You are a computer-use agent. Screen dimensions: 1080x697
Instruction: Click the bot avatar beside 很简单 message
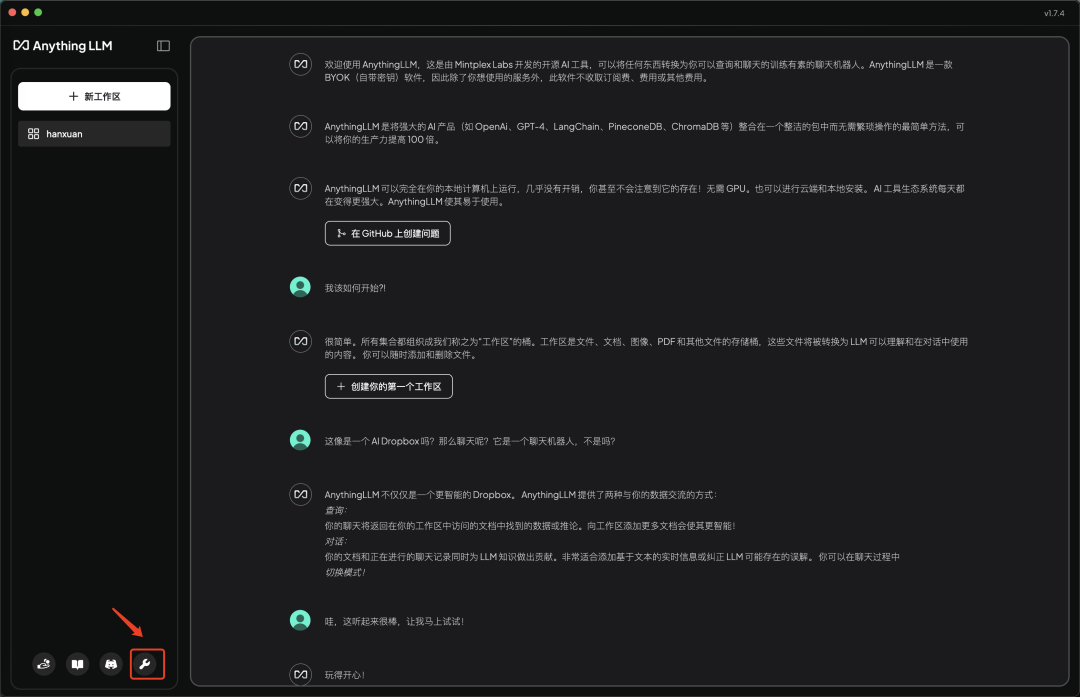pos(300,341)
